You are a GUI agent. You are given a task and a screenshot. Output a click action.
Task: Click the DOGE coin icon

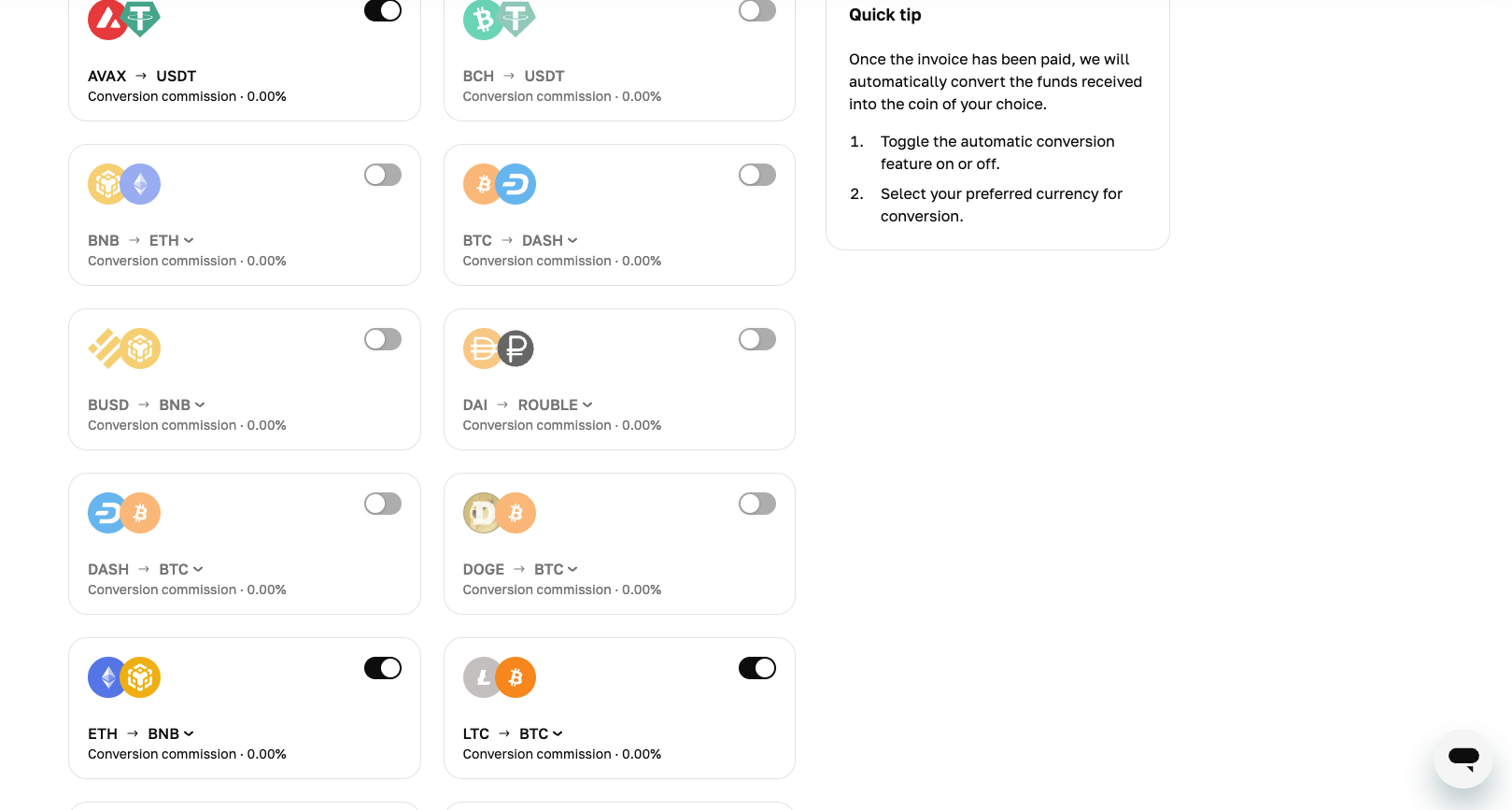(x=483, y=513)
